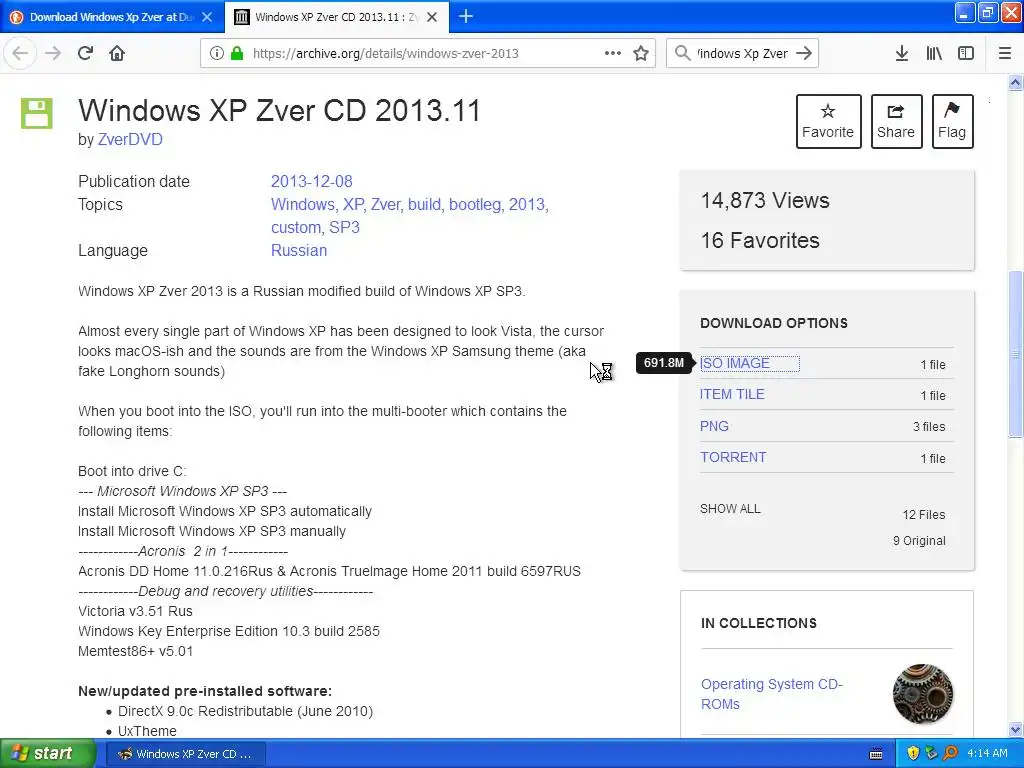1024x768 pixels.
Task: Download the TORRENT file
Action: click(733, 458)
